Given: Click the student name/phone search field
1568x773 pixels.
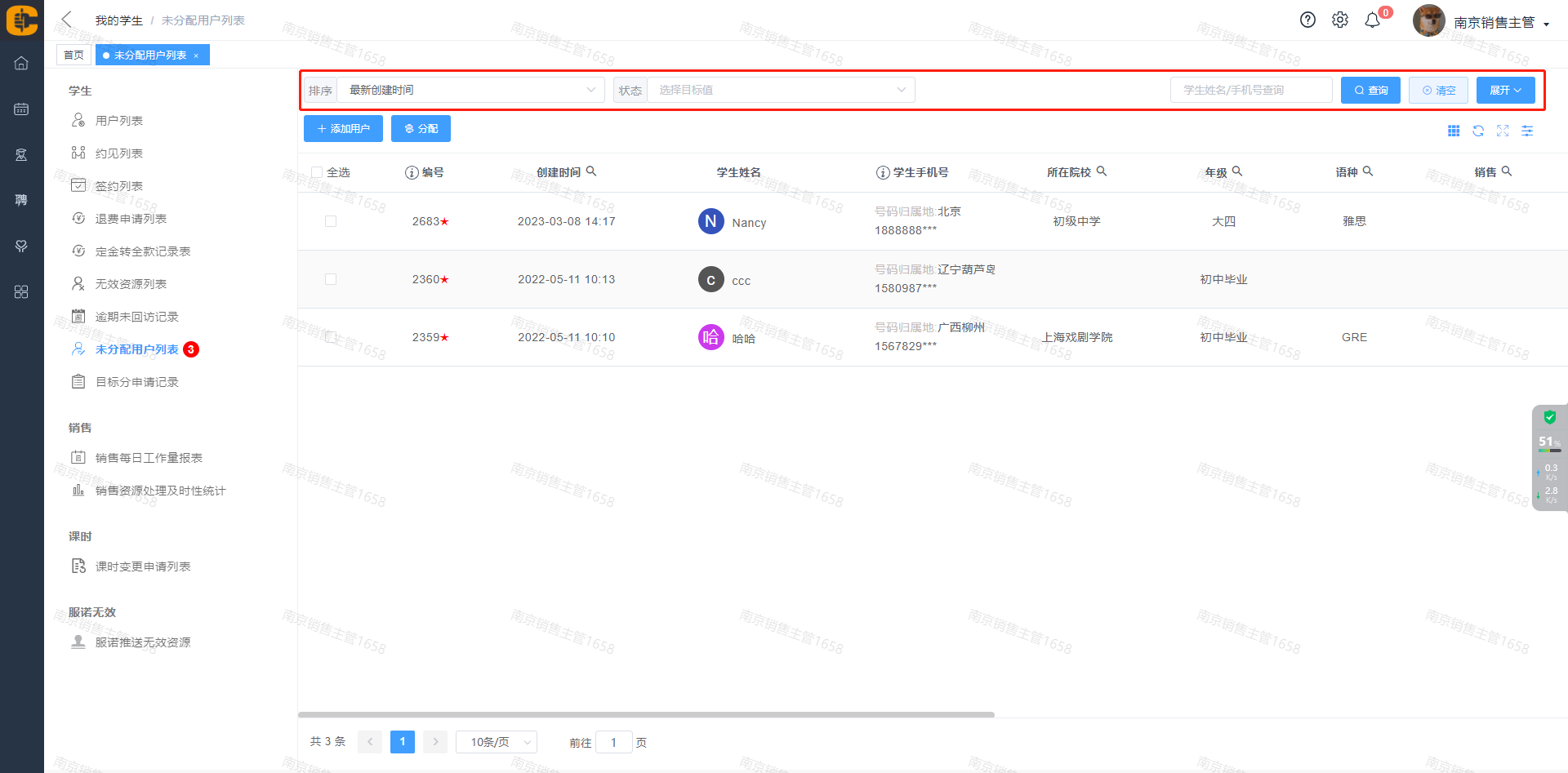Looking at the screenshot, I should pyautogui.click(x=1250, y=90).
